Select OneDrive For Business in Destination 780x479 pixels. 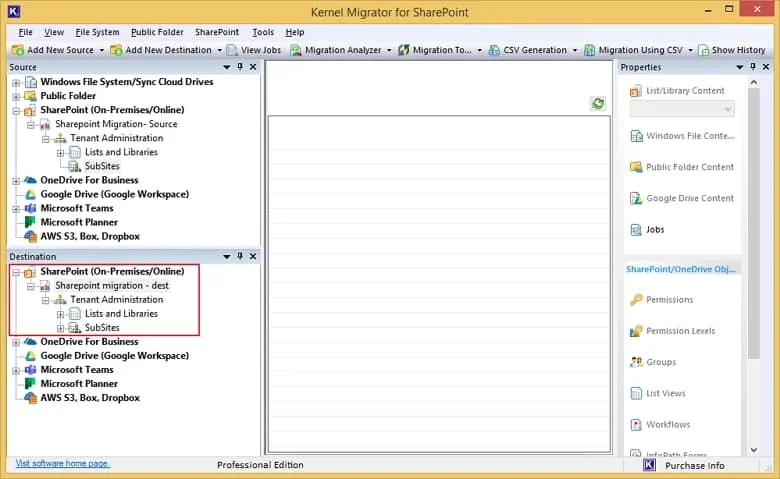pos(89,342)
